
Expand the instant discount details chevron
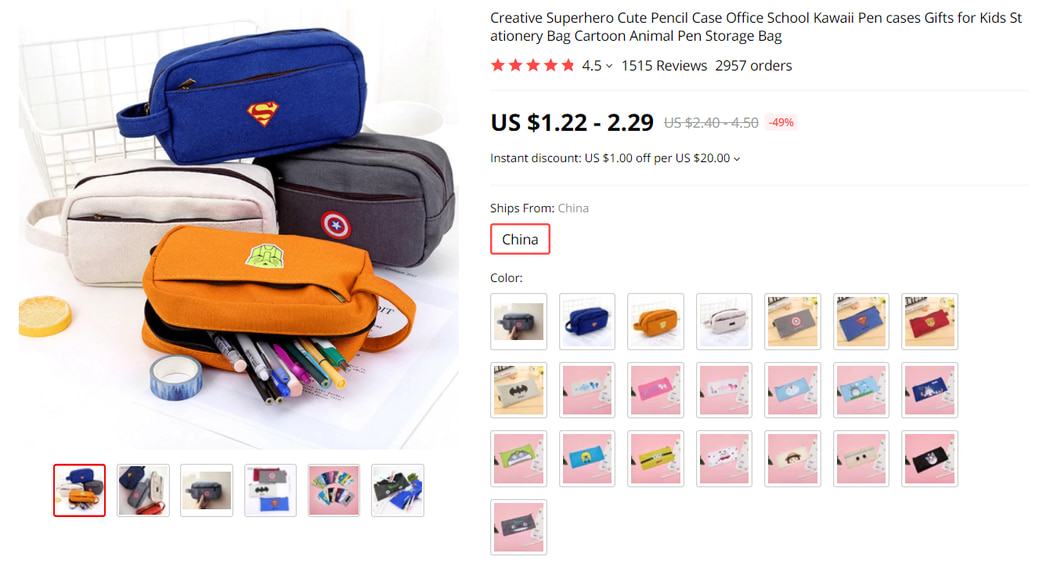[737, 159]
